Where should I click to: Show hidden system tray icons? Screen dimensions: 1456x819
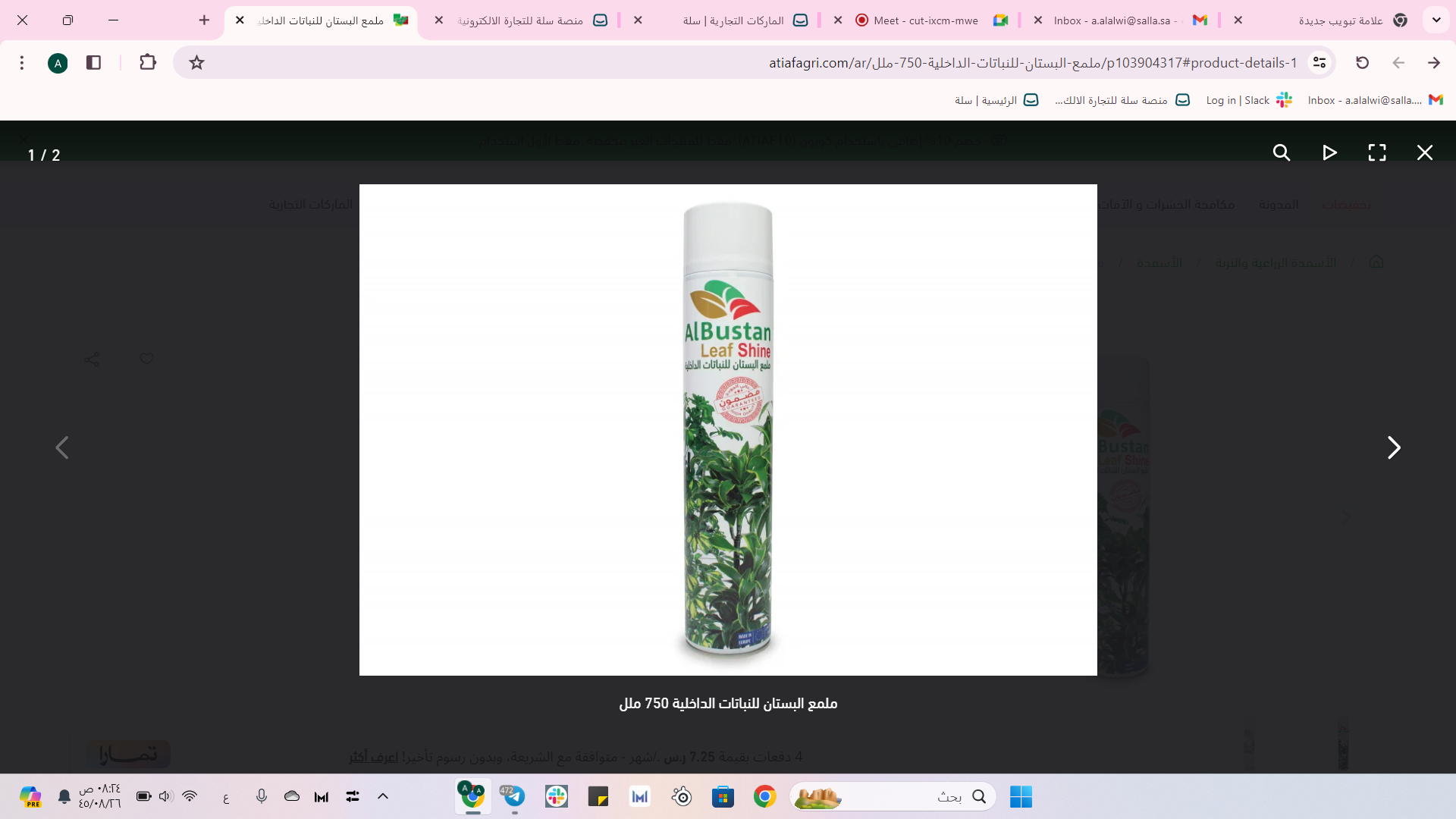coord(383,796)
